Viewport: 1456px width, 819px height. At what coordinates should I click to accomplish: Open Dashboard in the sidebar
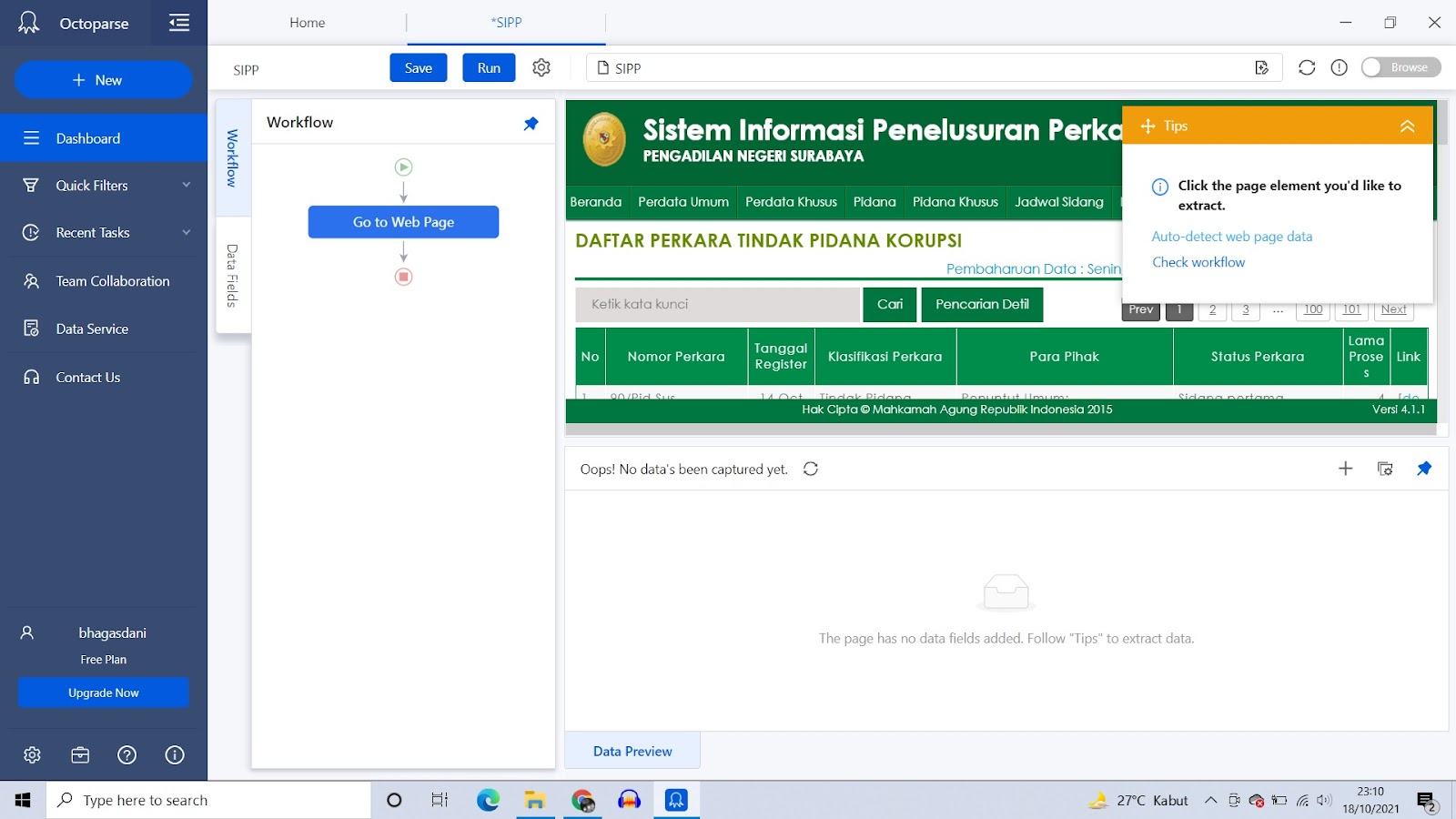point(104,138)
